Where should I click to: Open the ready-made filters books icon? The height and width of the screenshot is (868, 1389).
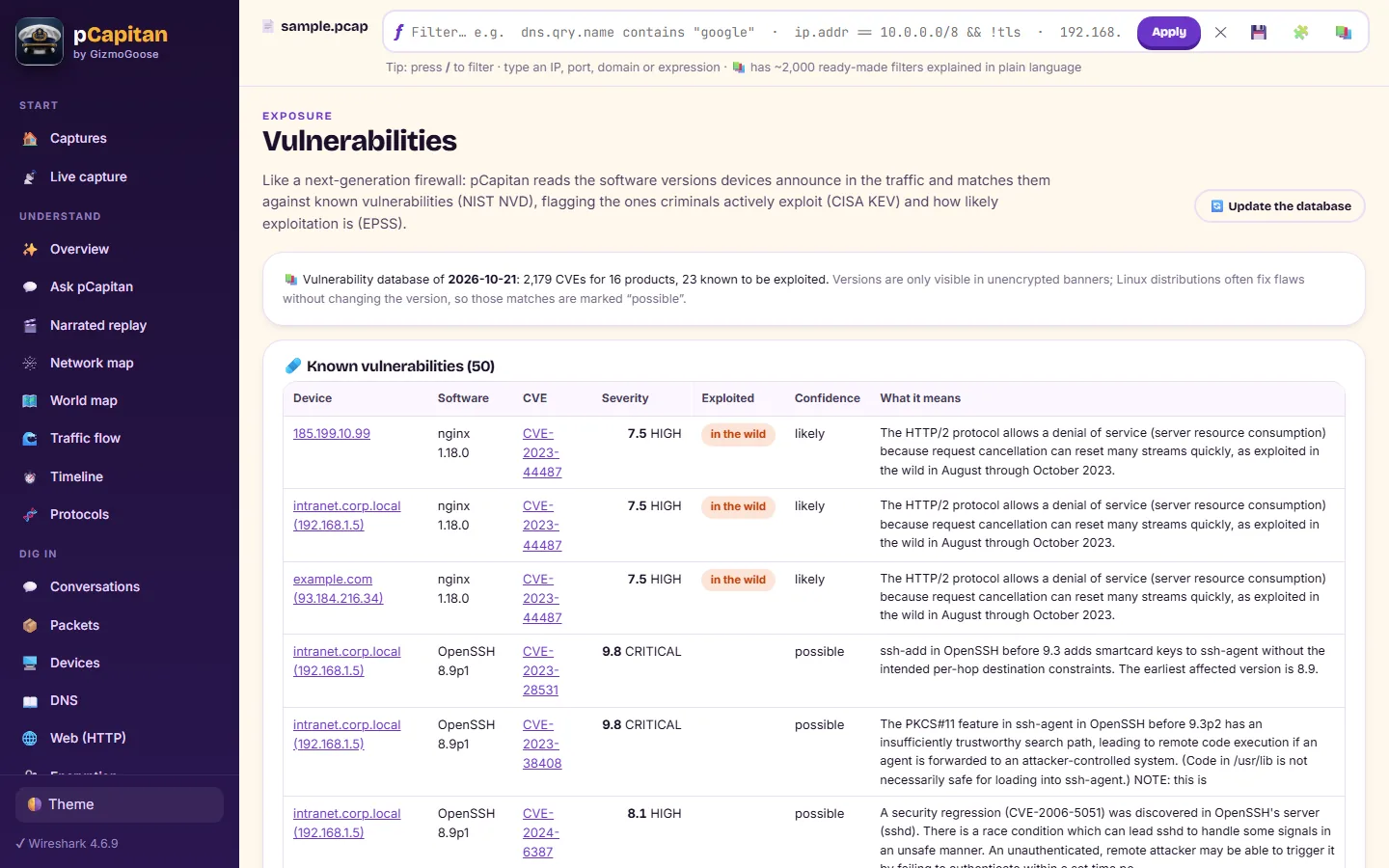point(1343,33)
